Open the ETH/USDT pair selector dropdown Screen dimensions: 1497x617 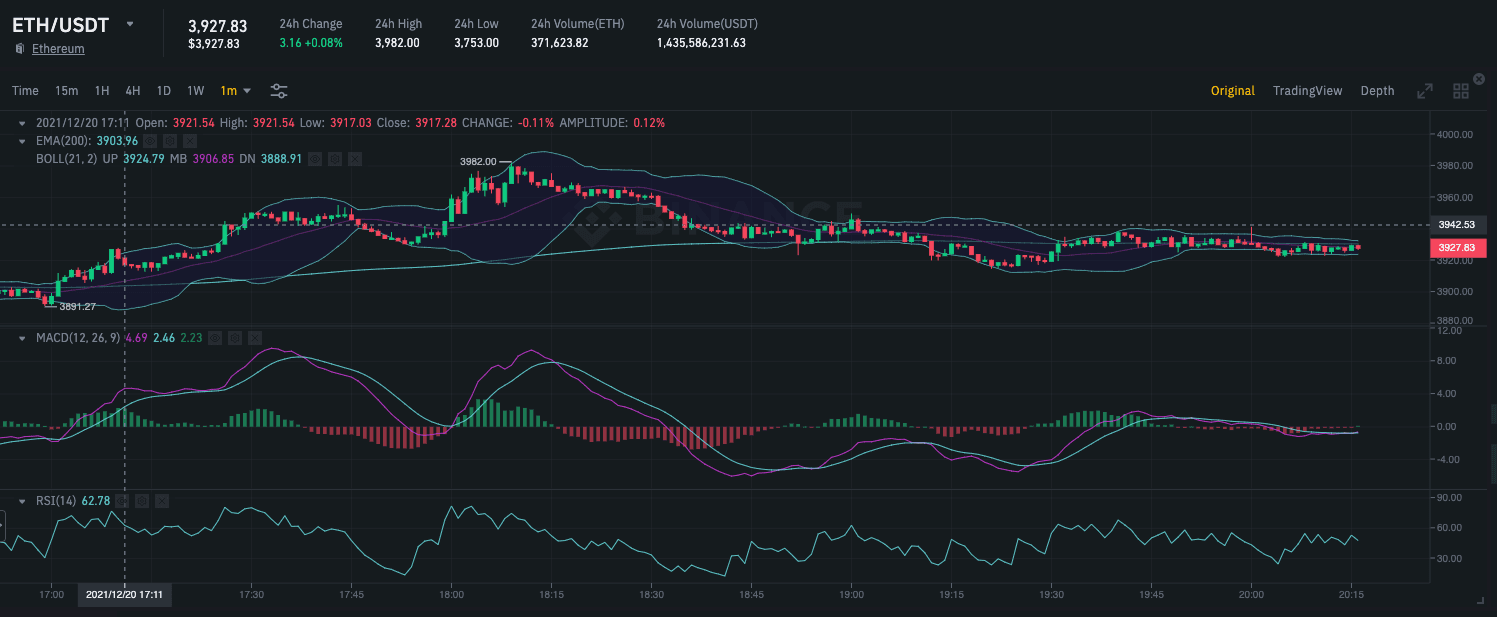tap(129, 24)
